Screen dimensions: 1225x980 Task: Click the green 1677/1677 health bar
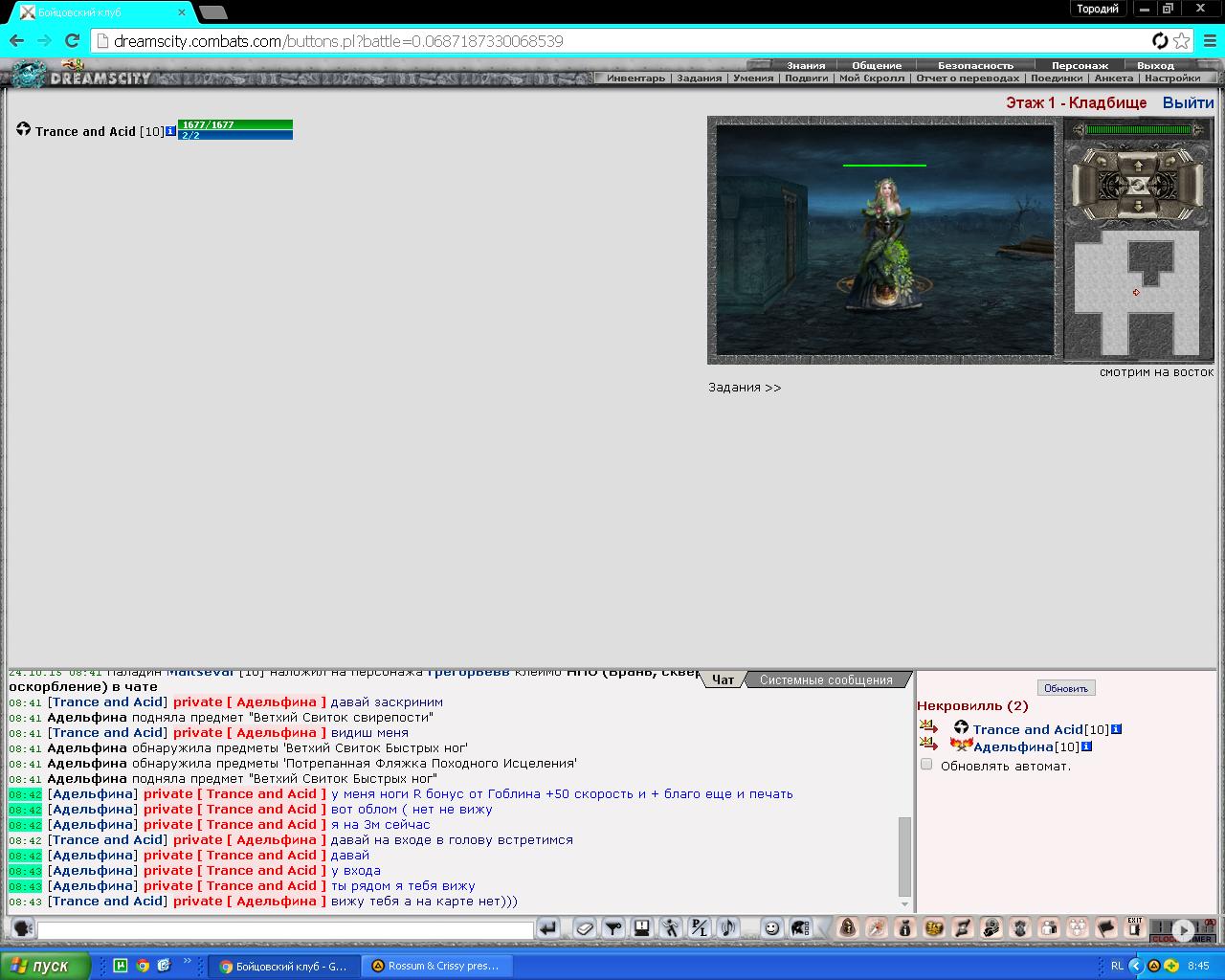235,124
